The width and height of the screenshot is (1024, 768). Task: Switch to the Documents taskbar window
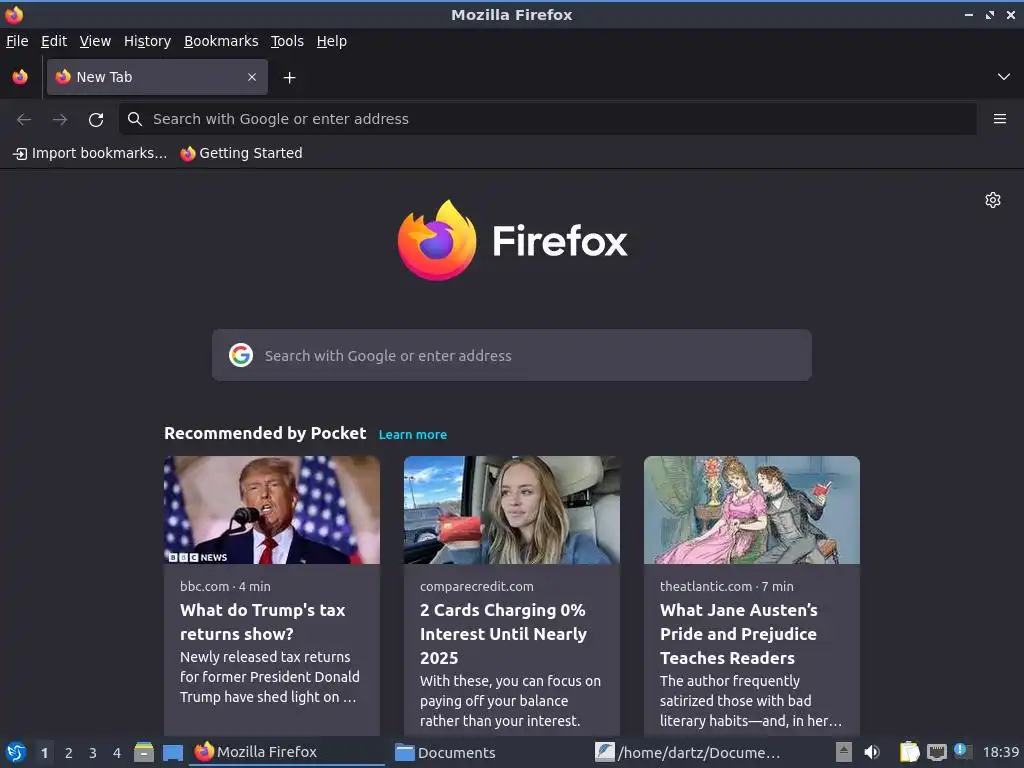(488, 752)
